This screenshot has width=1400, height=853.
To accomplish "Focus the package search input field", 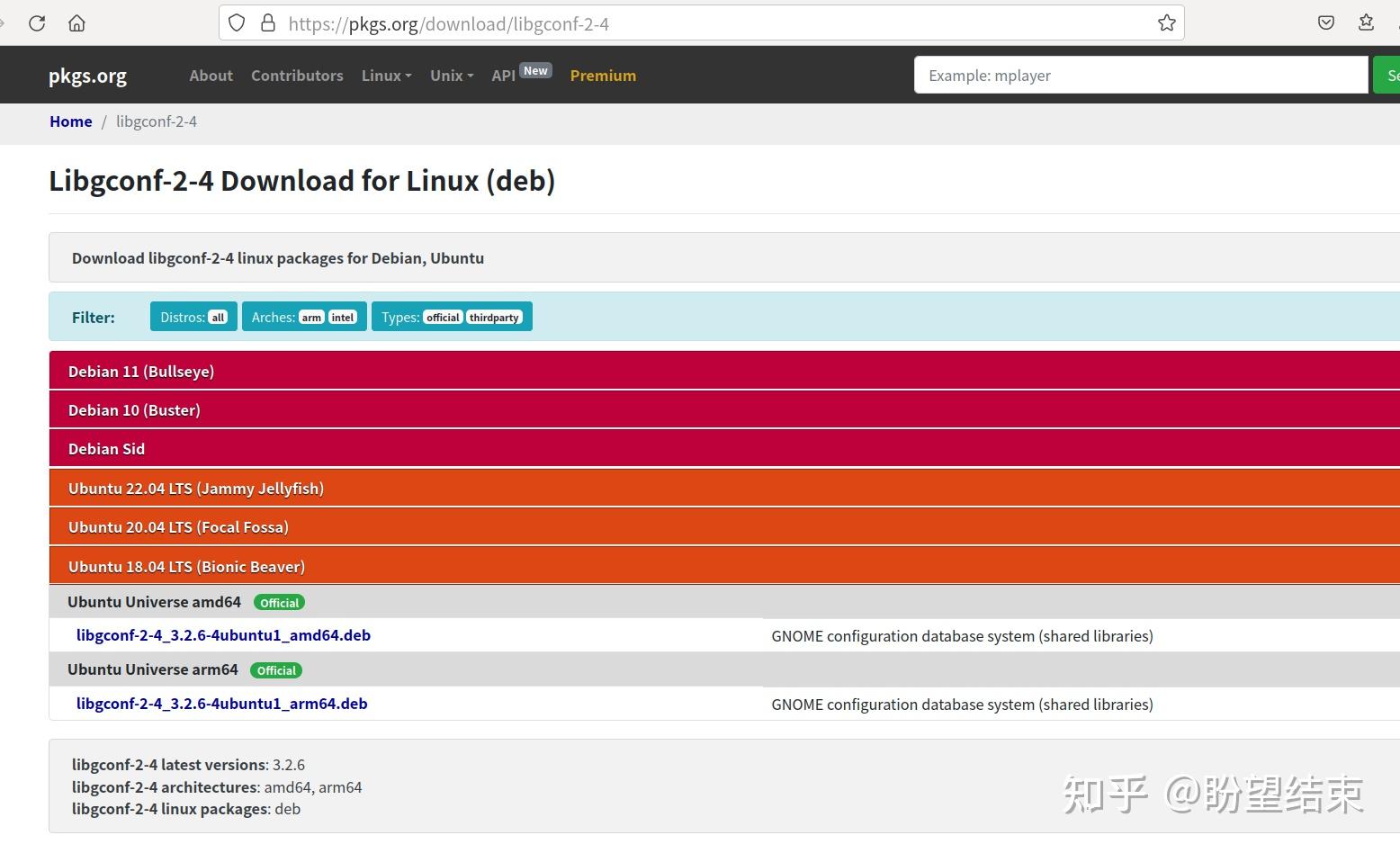I will click(1140, 76).
